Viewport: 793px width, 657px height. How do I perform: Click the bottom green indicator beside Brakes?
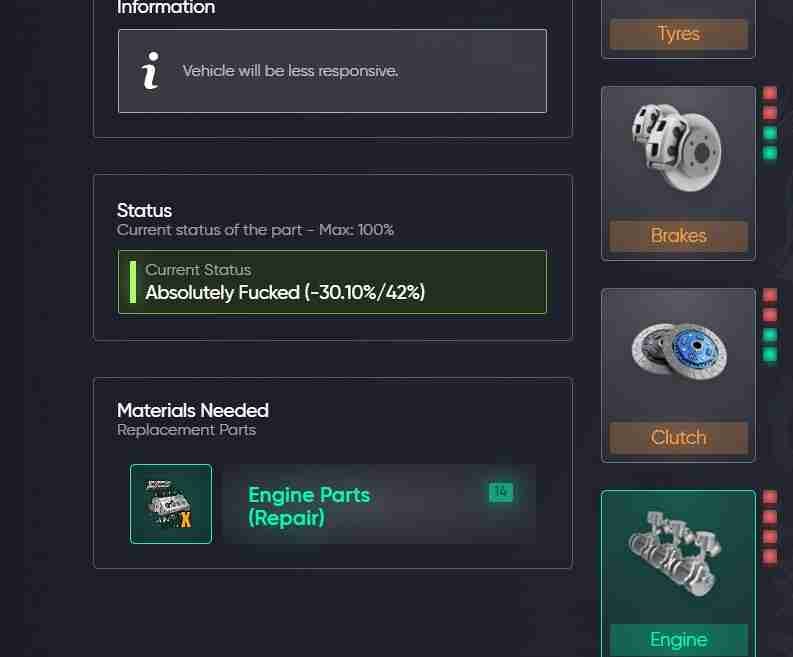(770, 153)
